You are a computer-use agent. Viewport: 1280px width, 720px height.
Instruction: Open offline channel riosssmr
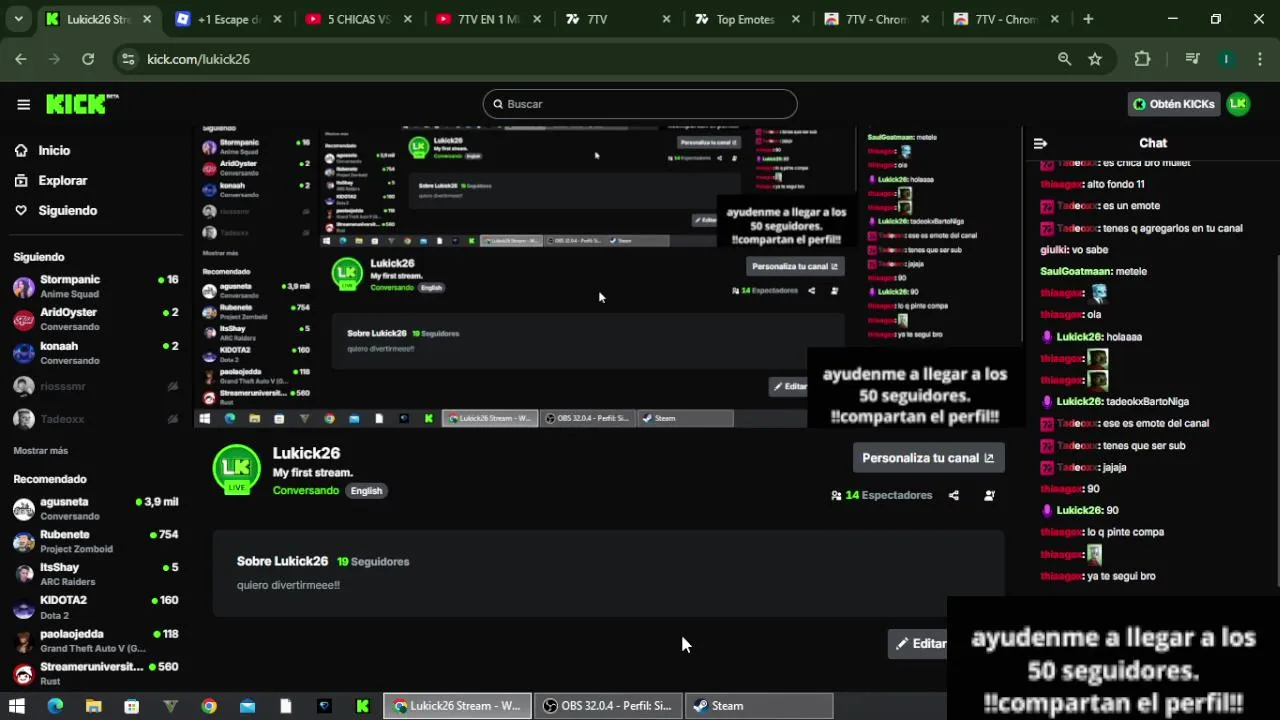(x=96, y=386)
